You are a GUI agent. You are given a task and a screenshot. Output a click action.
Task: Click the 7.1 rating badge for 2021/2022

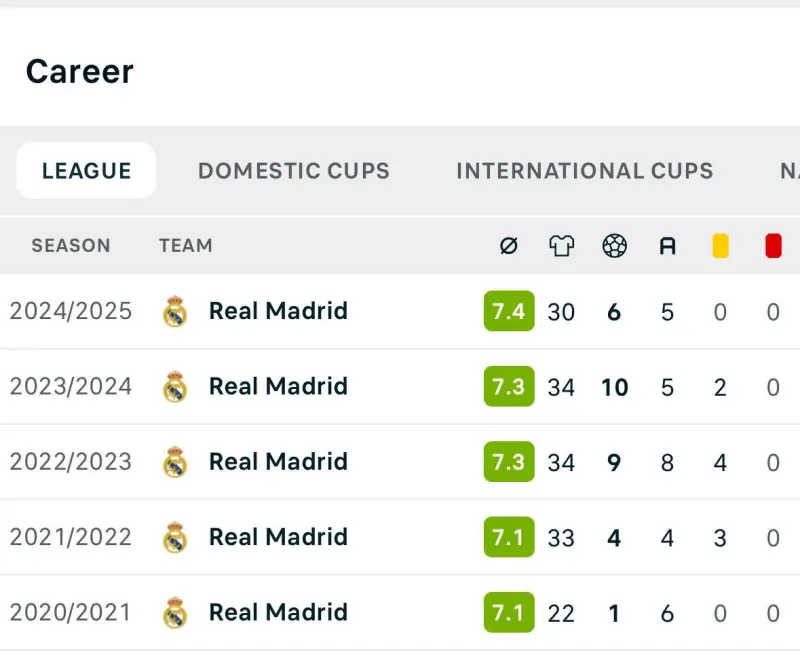[x=509, y=537]
